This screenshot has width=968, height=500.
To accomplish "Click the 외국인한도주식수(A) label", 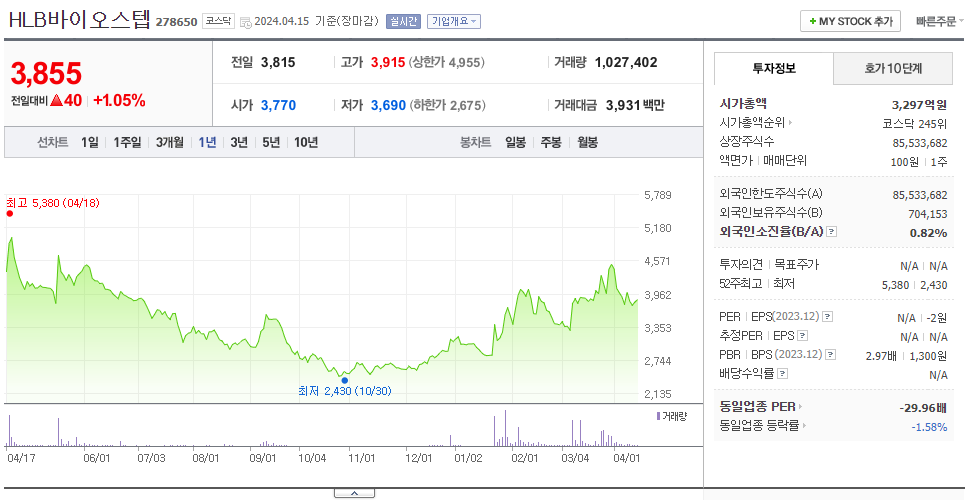I will point(771,194).
